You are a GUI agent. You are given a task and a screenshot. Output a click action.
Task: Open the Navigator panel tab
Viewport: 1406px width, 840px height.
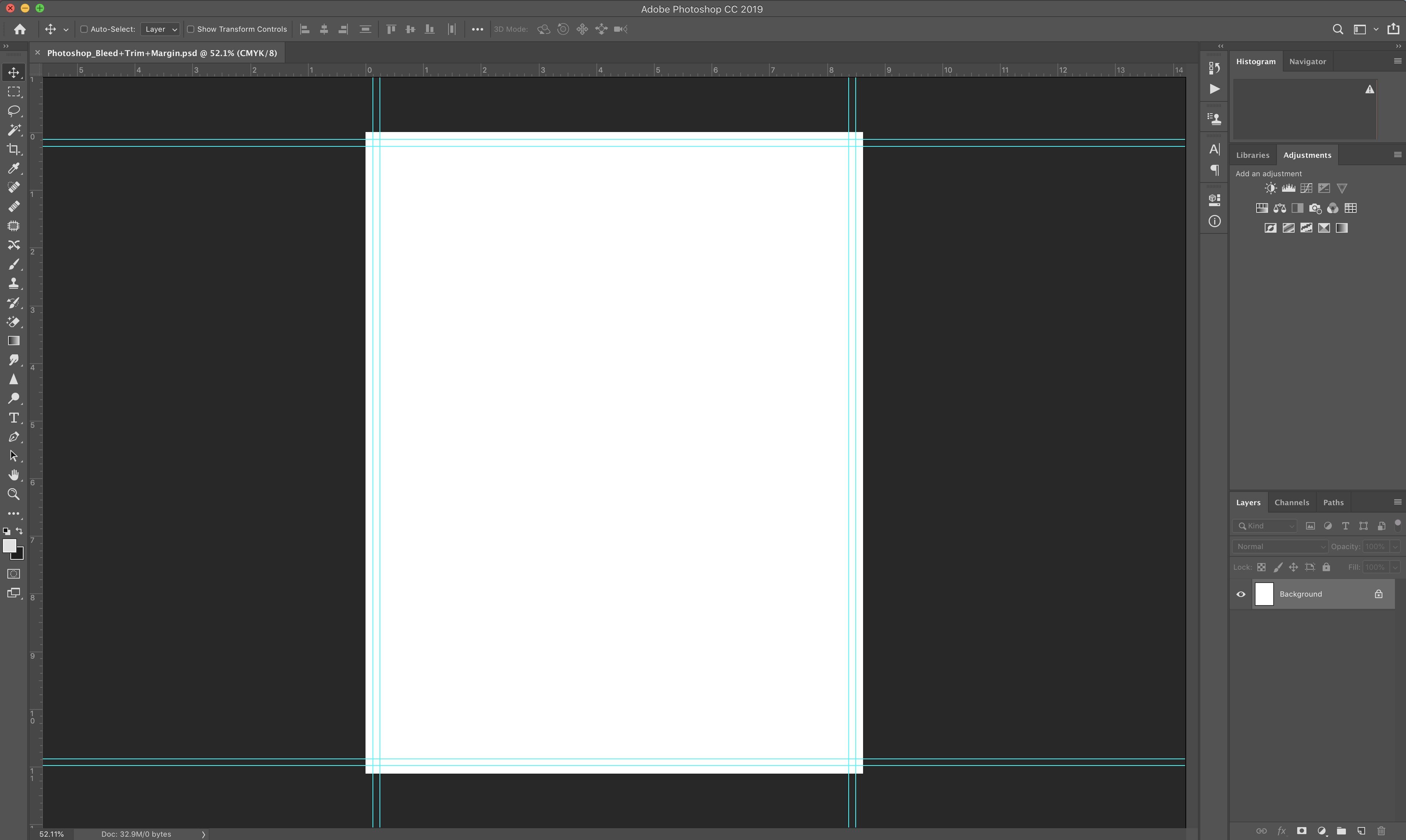1307,61
